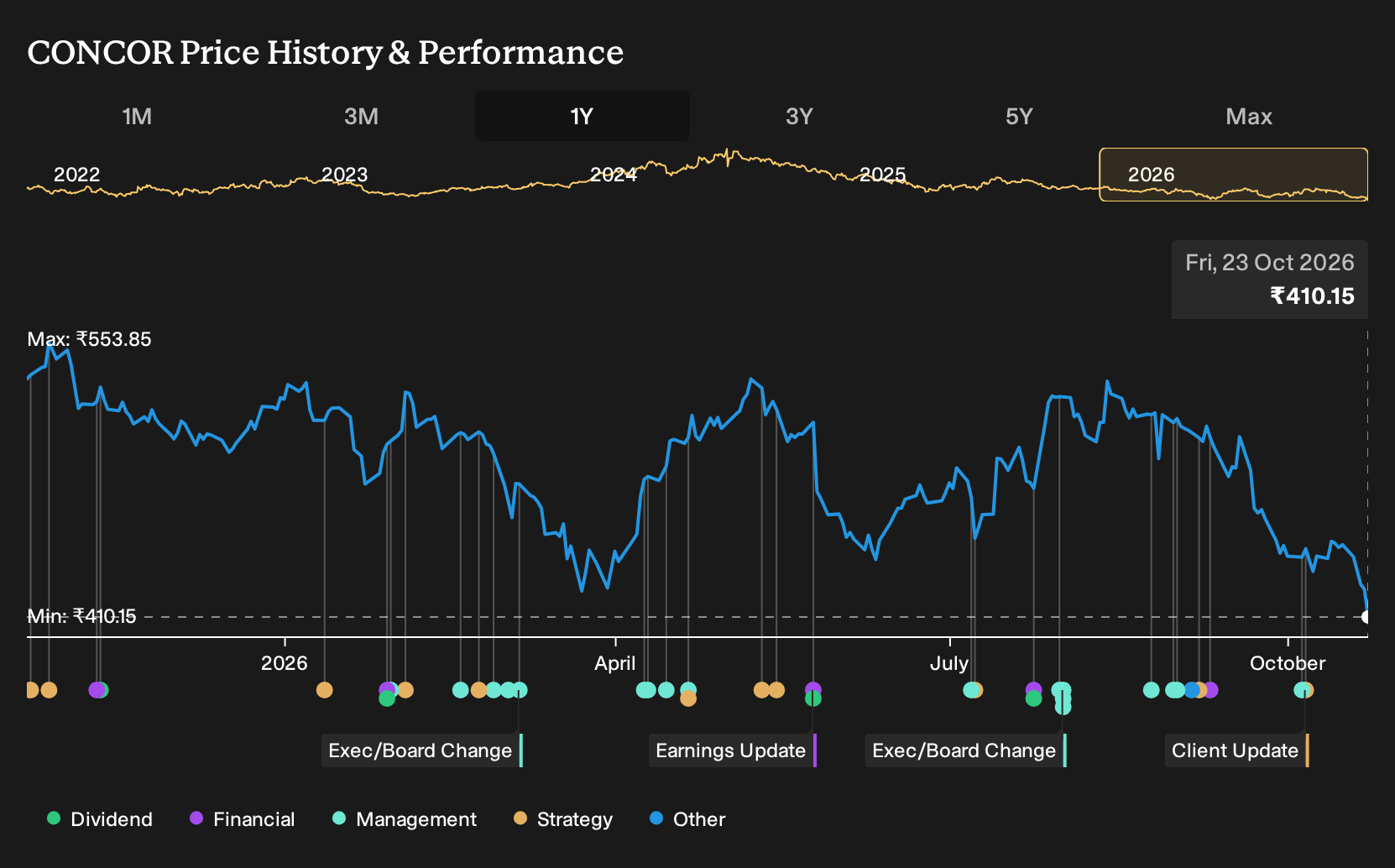Click the second orange Strategy dot at the chart's left start

49,690
